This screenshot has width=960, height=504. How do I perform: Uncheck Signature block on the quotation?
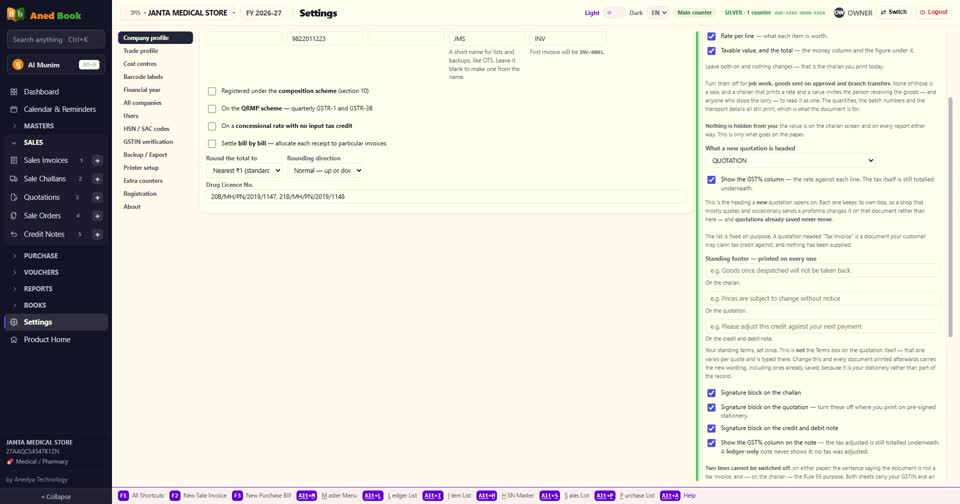click(x=711, y=407)
